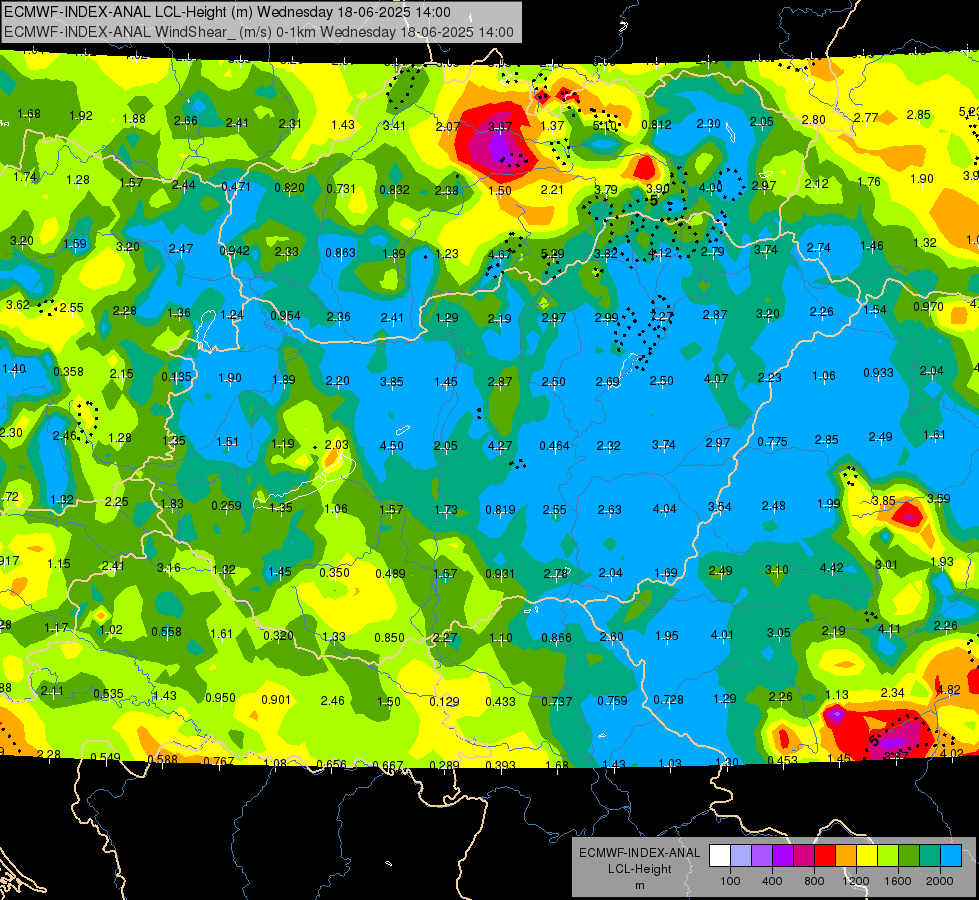Image resolution: width=979 pixels, height=900 pixels.
Task: Click the legend value 400
Action: coord(772,881)
